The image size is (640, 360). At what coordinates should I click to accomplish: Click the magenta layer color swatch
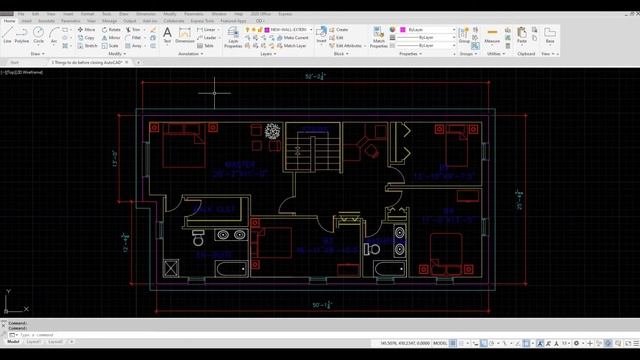(267, 30)
